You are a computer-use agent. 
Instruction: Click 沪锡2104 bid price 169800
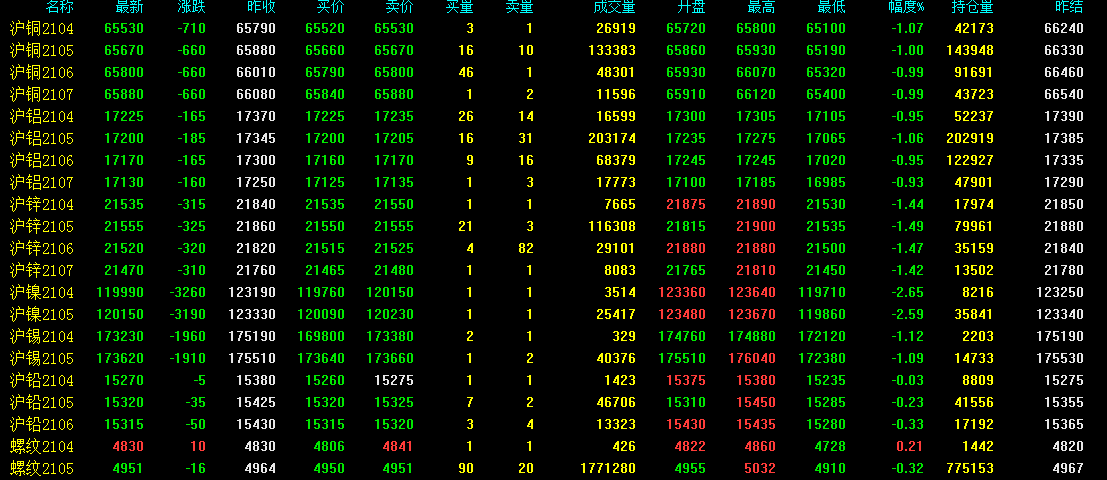pos(321,337)
